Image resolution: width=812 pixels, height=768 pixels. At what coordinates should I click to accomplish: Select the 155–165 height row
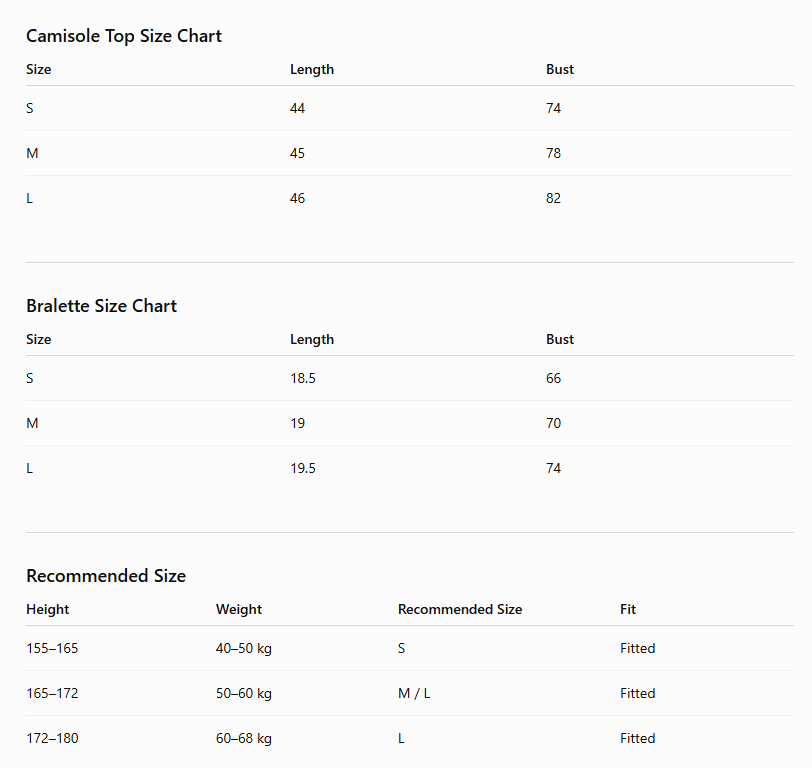click(410, 648)
